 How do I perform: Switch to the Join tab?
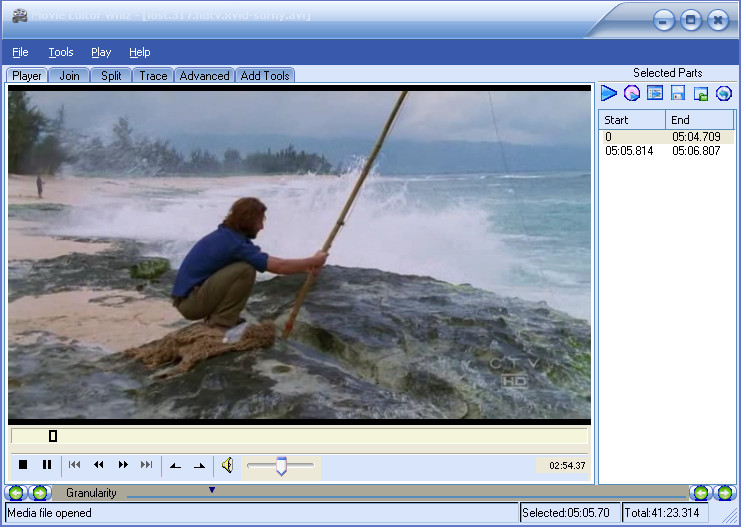click(x=69, y=76)
